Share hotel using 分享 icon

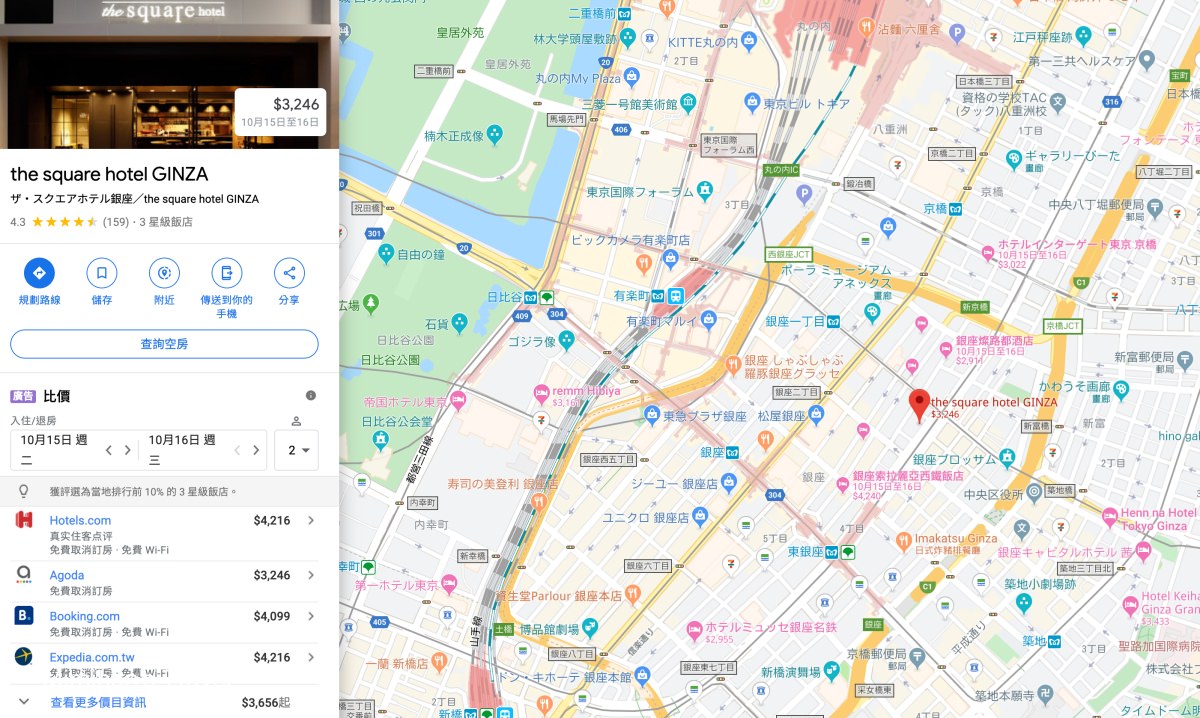[289, 273]
